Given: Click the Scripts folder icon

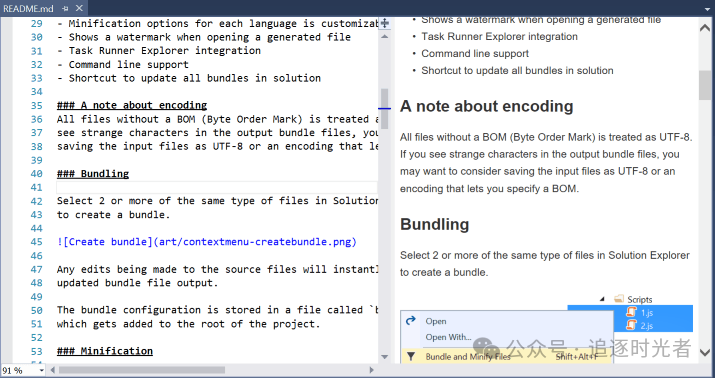Looking at the screenshot, I should pyautogui.click(x=619, y=299).
